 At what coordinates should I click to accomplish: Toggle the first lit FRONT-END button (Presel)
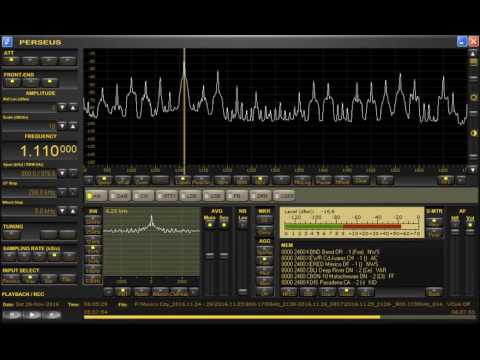(12, 82)
